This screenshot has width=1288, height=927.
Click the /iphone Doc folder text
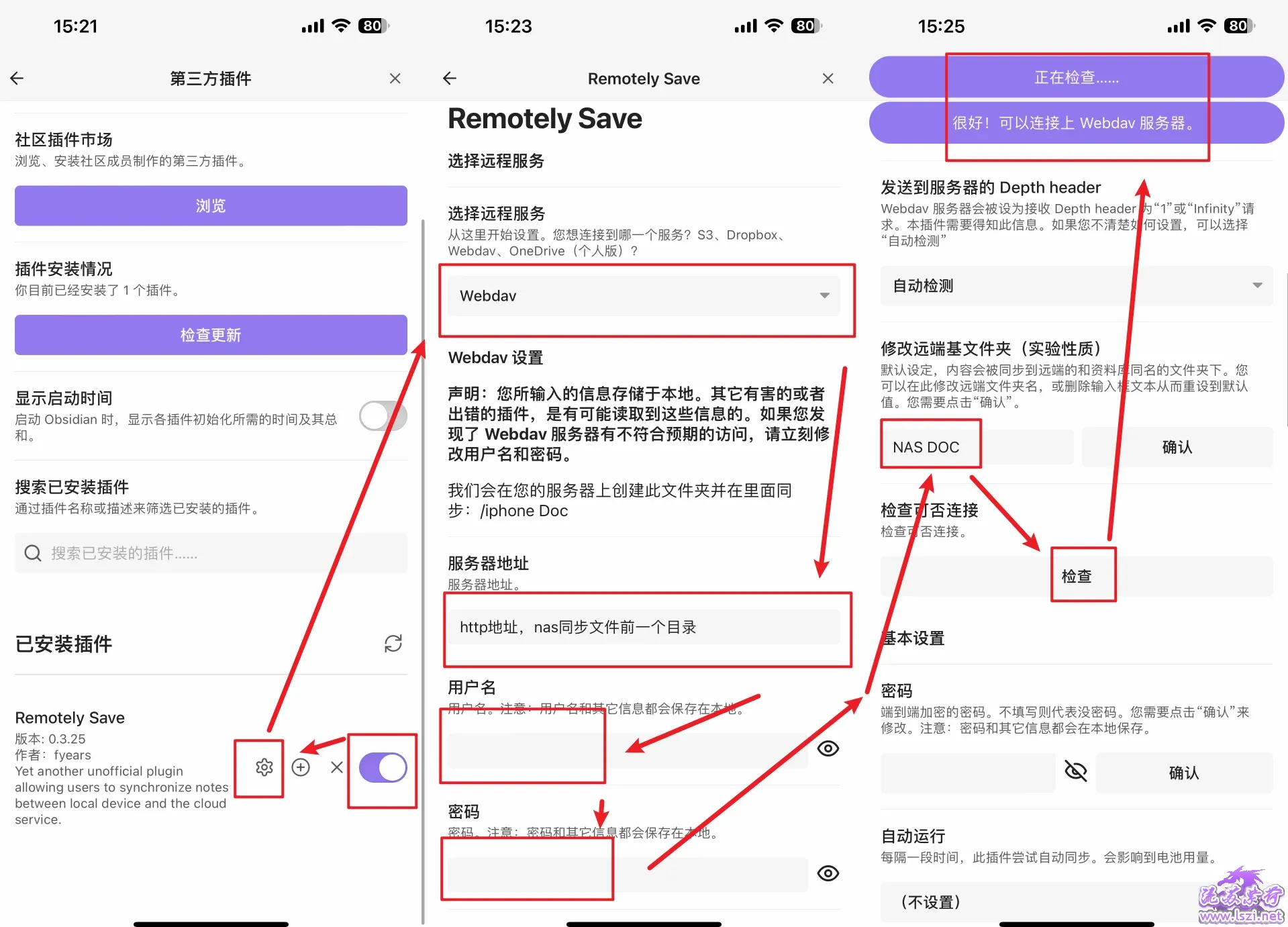coord(524,511)
